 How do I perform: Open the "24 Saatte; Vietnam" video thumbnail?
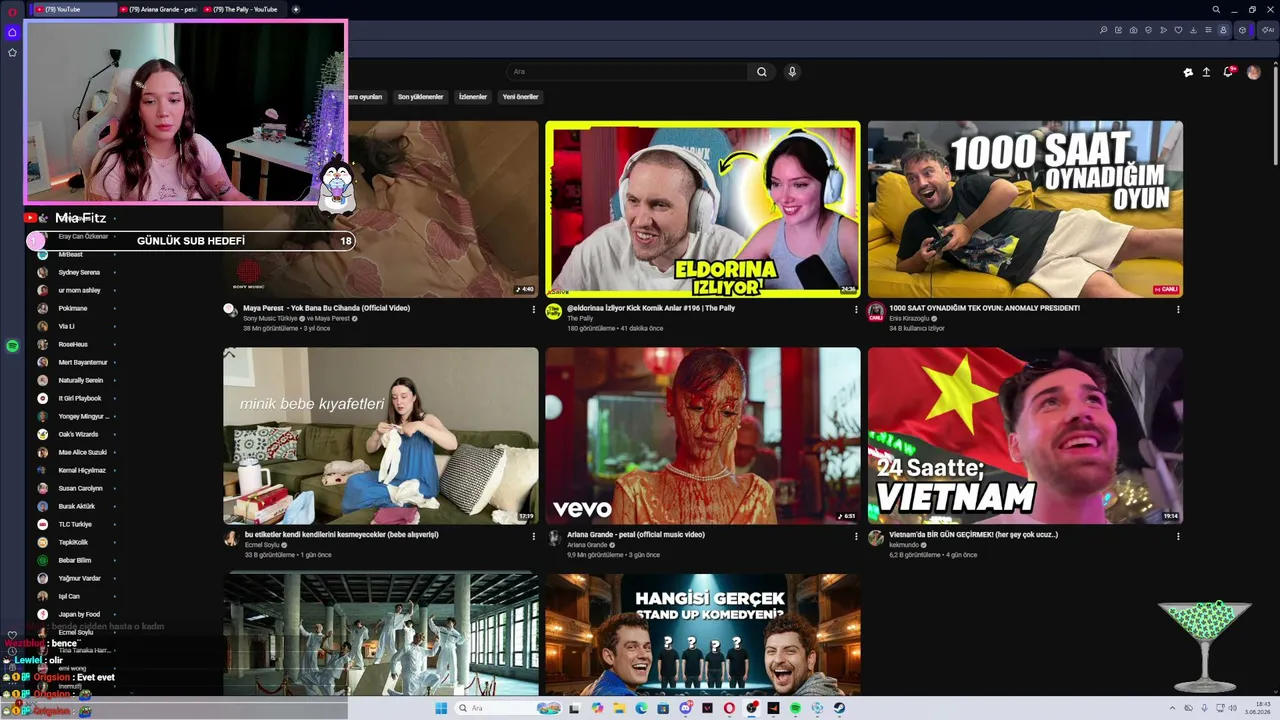click(1025, 436)
